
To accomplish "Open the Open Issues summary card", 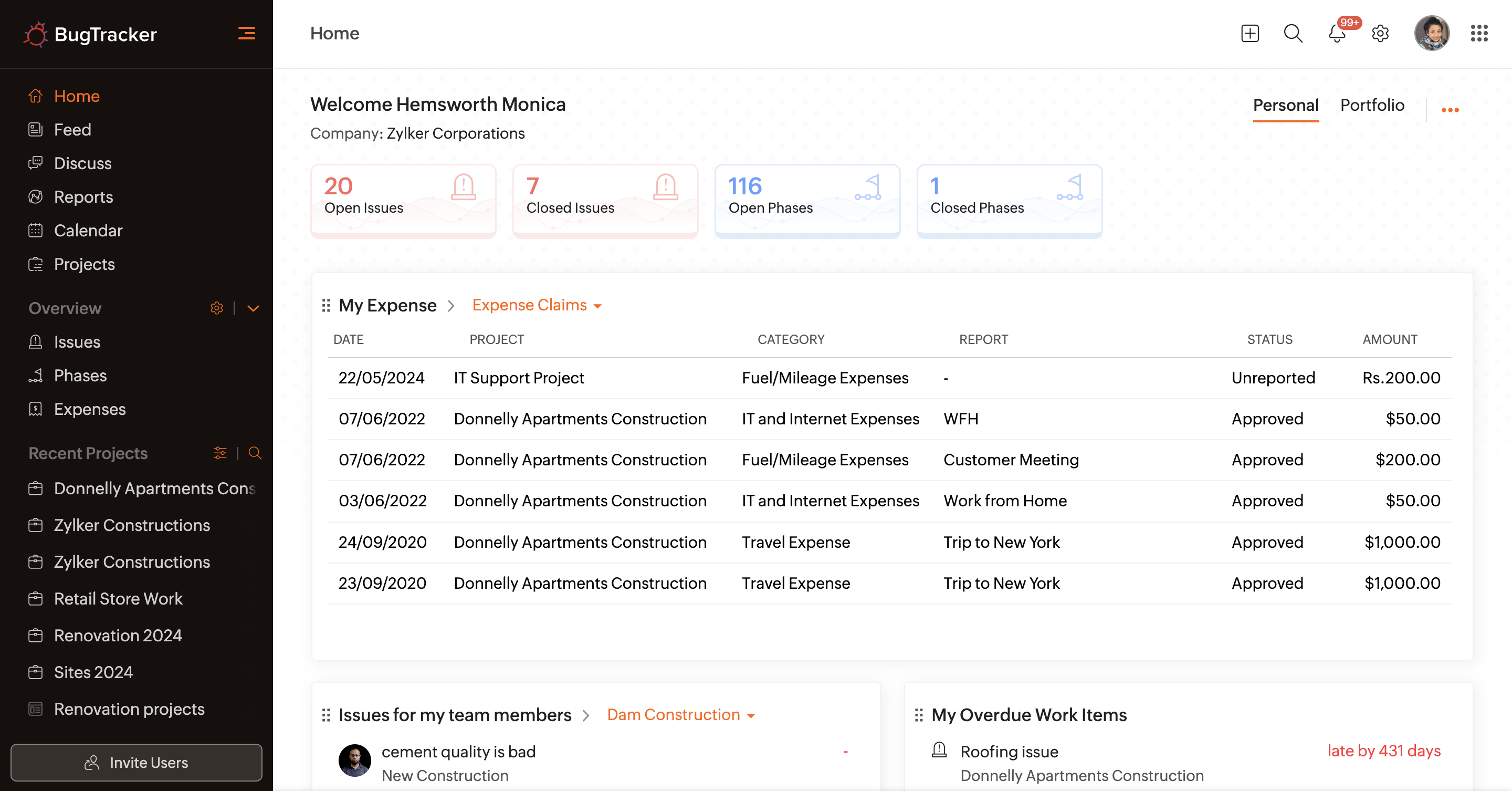I will [403, 201].
